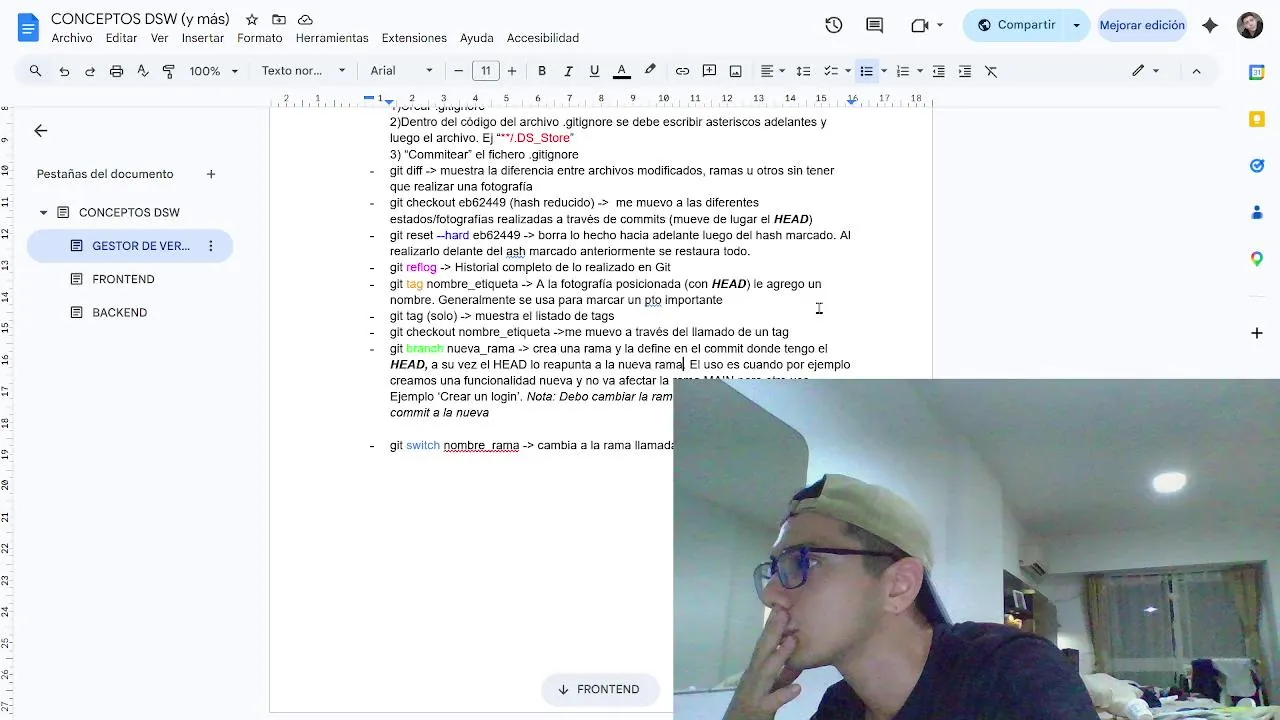This screenshot has width=1280, height=720.
Task: Click the Mejorar edición button
Action: [x=1142, y=25]
